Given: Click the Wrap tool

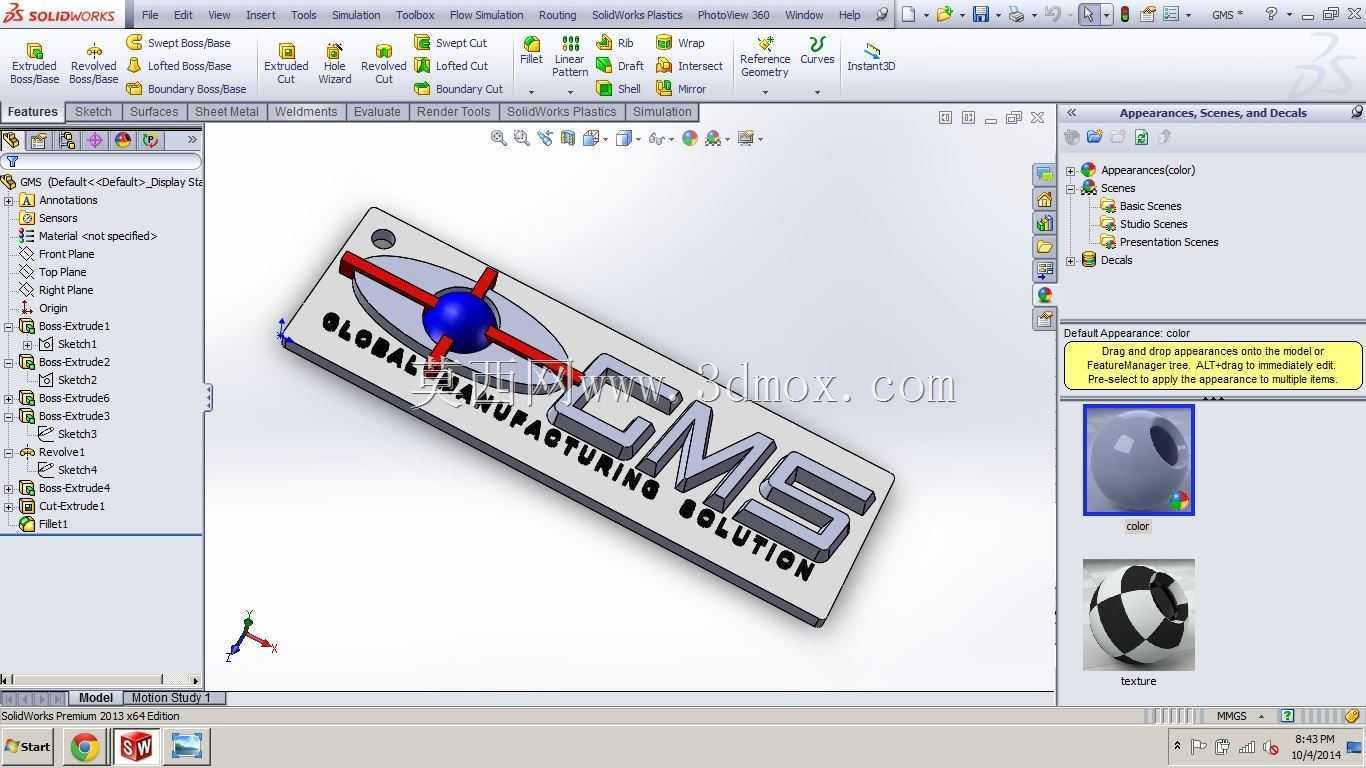Looking at the screenshot, I should click(x=680, y=43).
